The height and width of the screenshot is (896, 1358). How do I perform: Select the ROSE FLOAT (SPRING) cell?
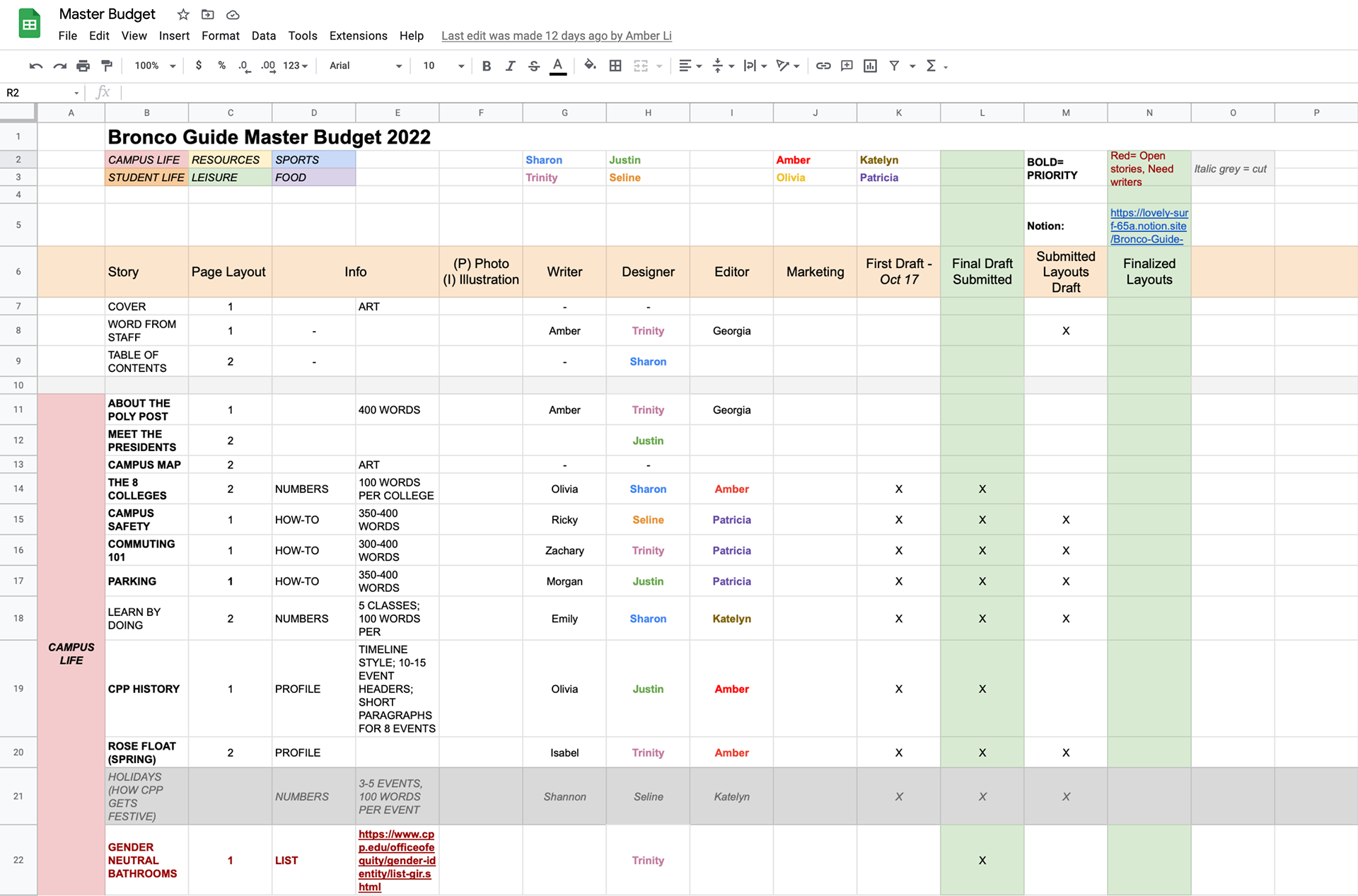coord(146,752)
